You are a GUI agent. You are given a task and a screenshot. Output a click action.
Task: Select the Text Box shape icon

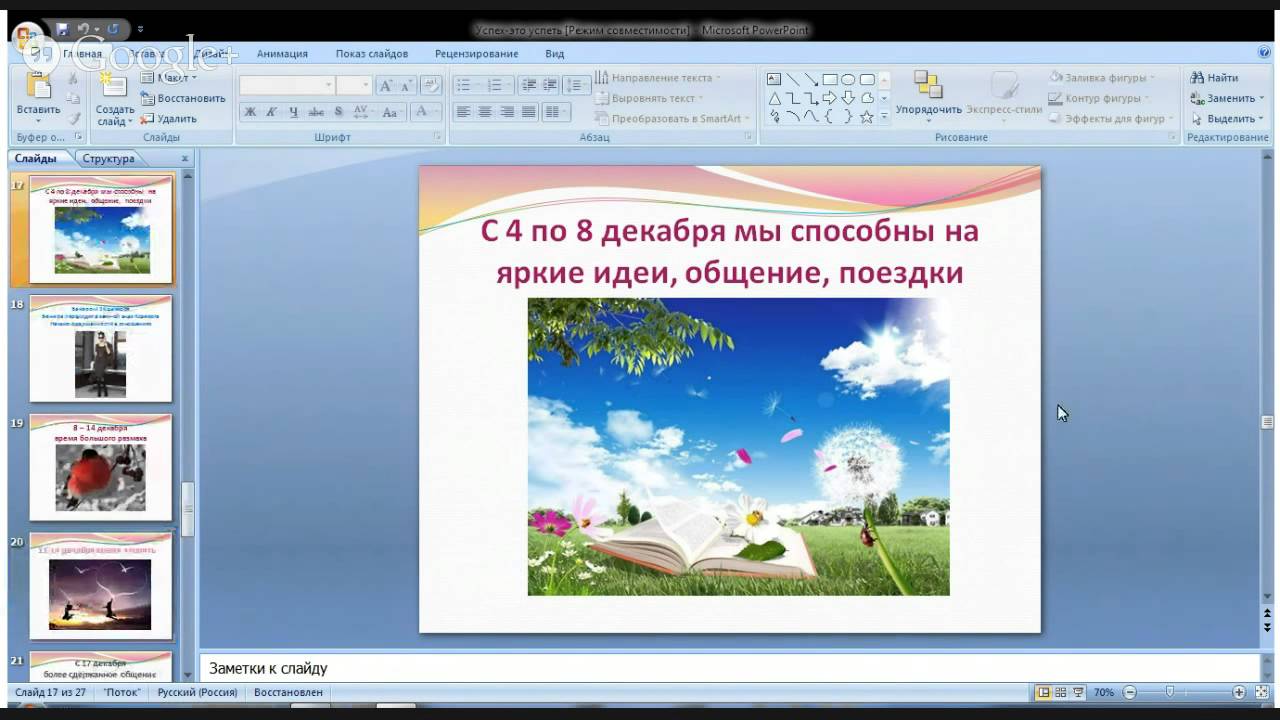[x=774, y=79]
